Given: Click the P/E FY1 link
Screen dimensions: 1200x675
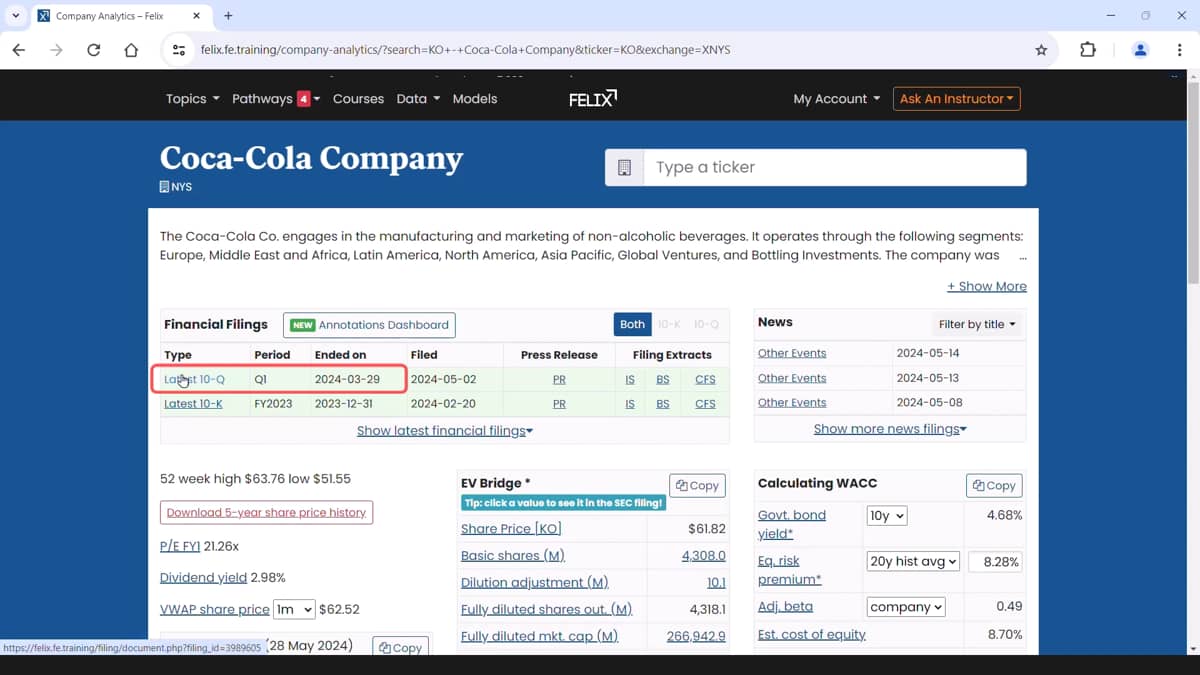Looking at the screenshot, I should point(180,547).
